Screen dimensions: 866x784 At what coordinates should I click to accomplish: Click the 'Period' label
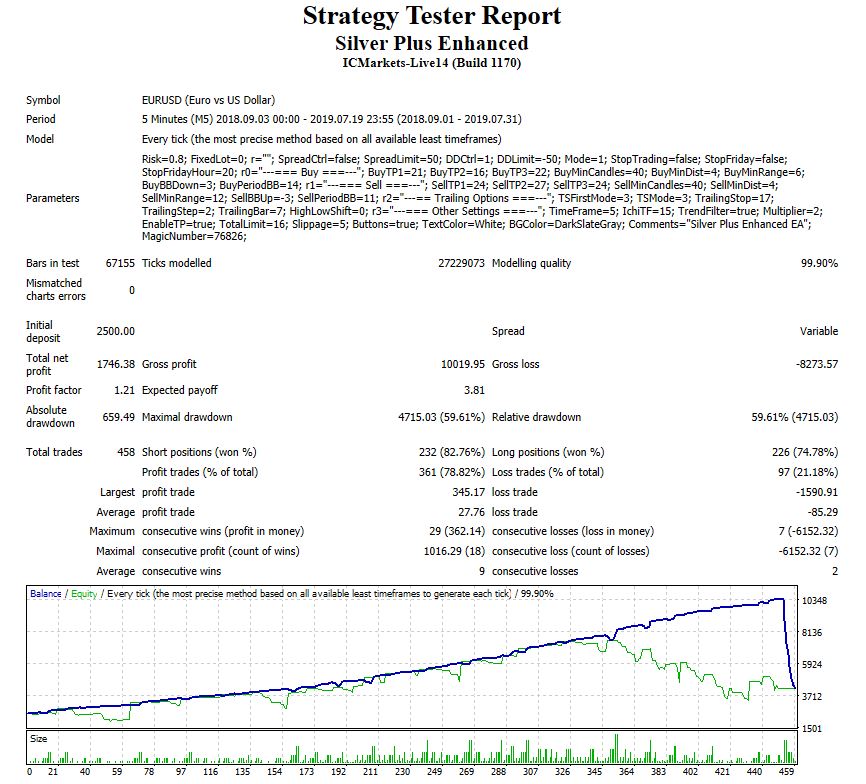click(x=41, y=119)
